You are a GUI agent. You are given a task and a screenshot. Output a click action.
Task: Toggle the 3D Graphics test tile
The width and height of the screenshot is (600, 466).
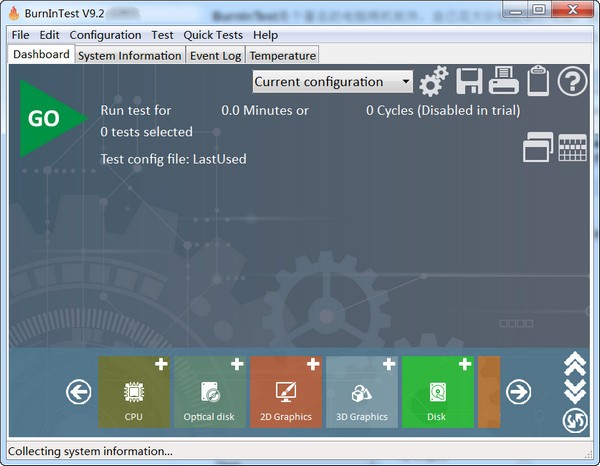coord(362,392)
